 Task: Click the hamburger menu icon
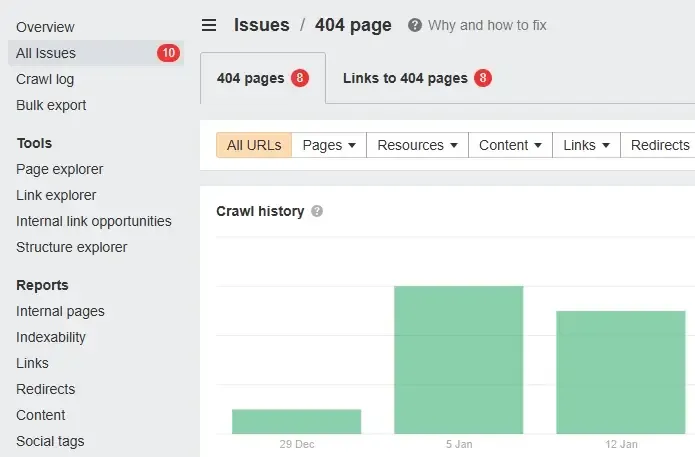click(208, 25)
